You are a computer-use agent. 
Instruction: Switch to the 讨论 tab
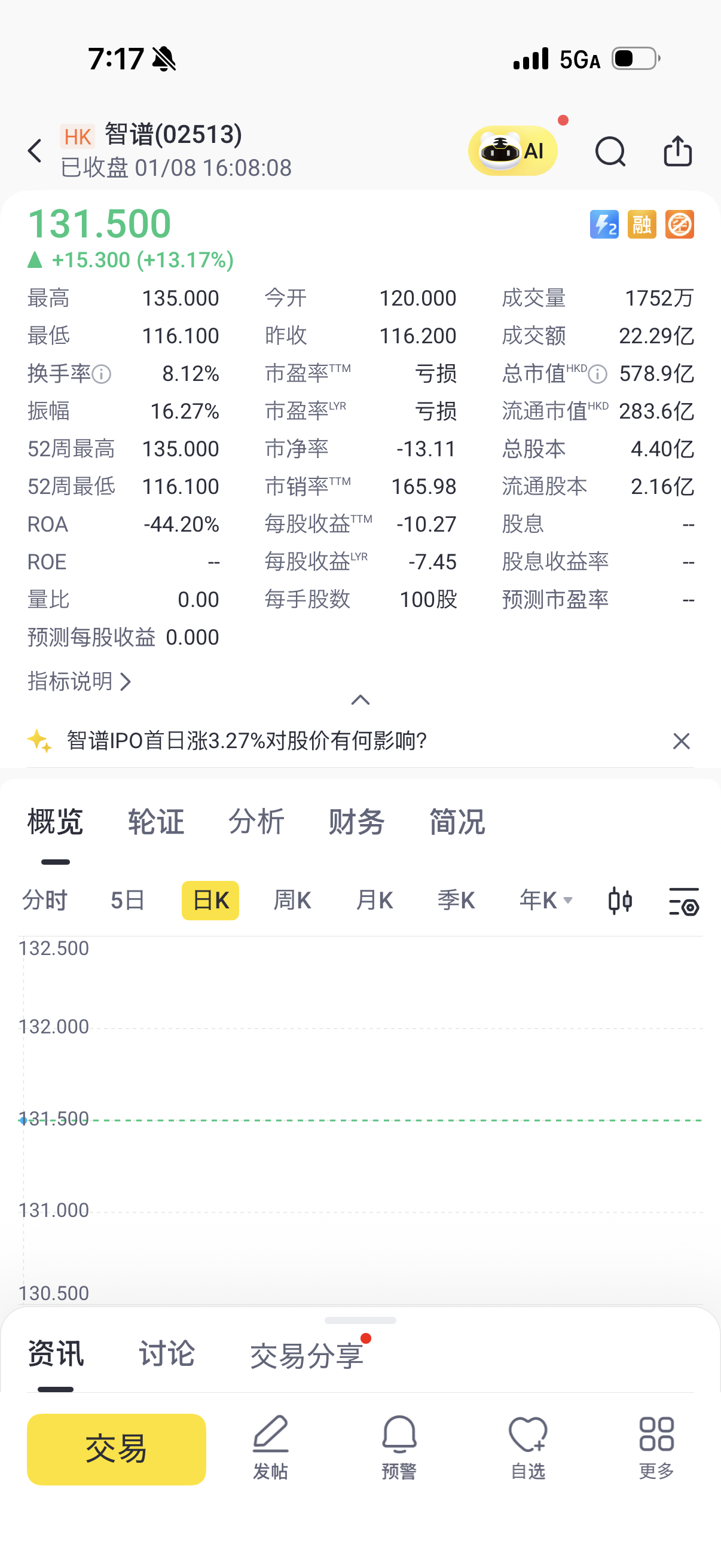(x=167, y=1354)
